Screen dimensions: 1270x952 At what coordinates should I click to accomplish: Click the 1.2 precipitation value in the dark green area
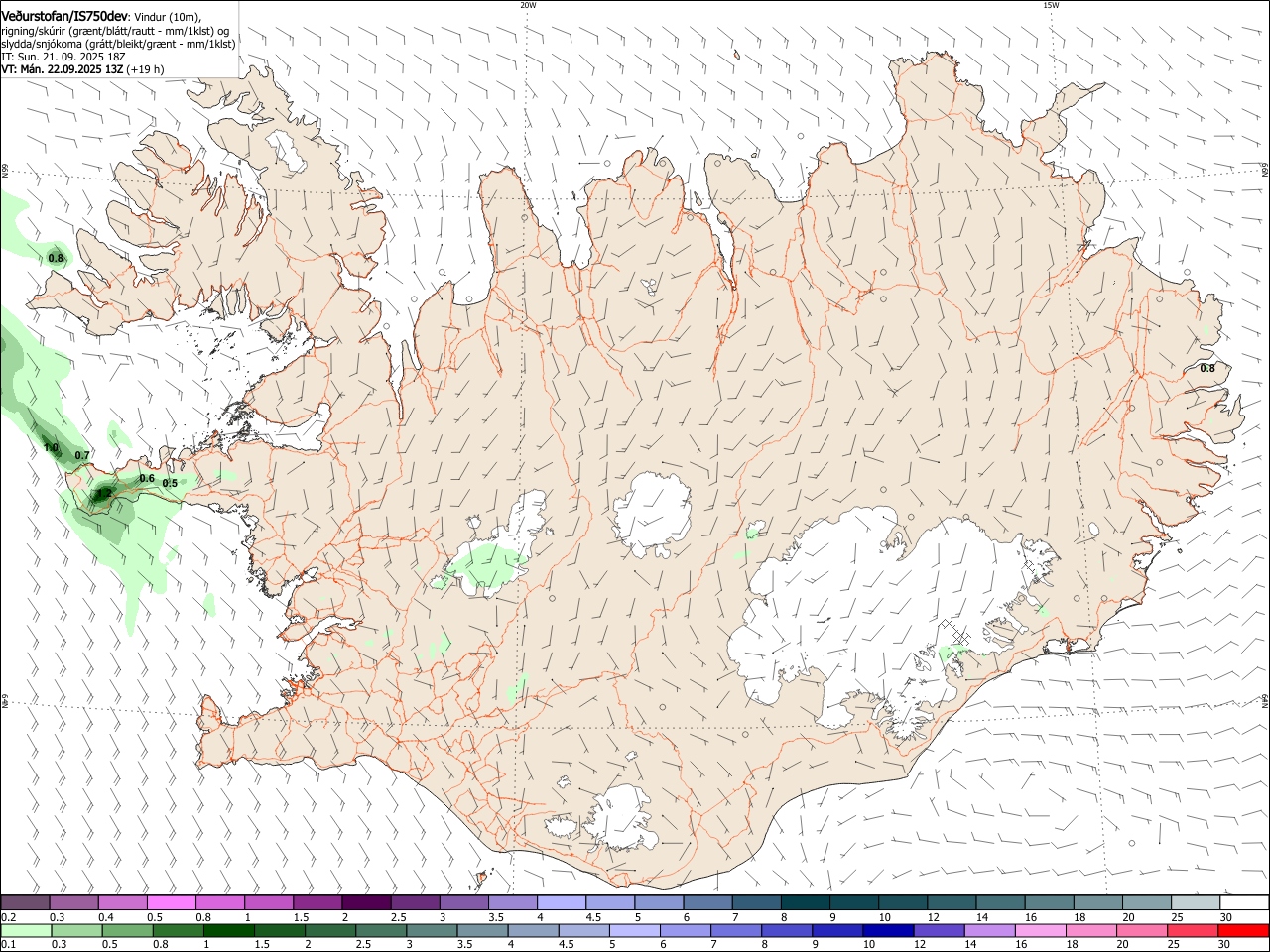point(105,493)
